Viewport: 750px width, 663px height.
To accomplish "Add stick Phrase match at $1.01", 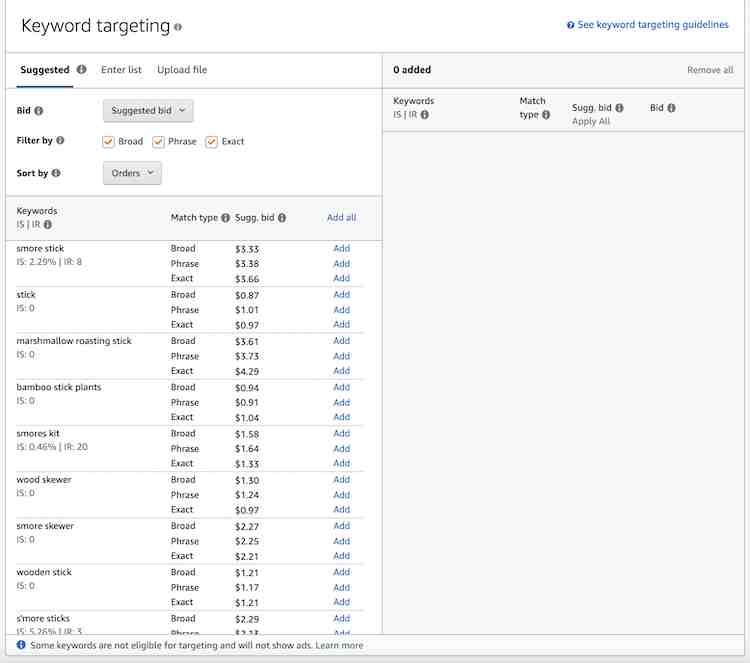I will [x=342, y=310].
